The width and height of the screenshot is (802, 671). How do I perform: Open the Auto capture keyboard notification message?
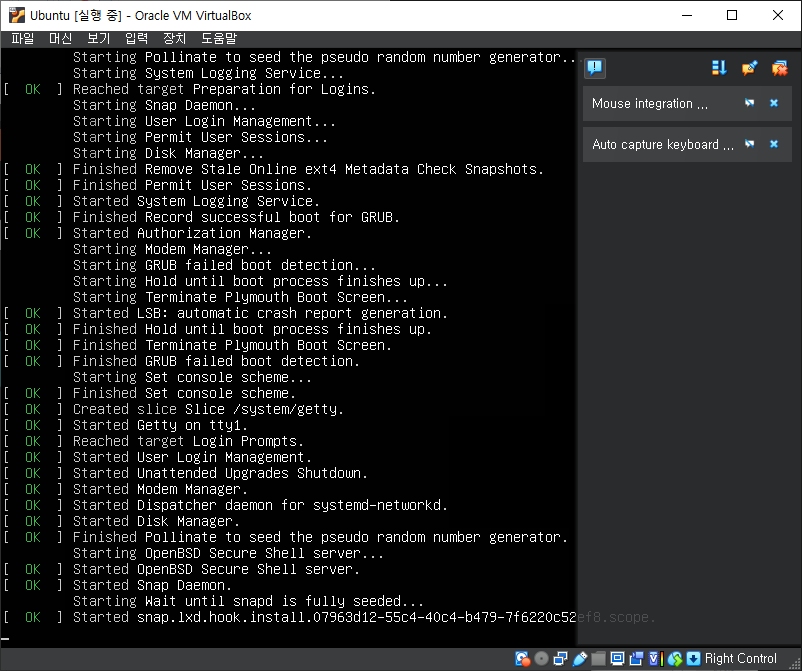click(663, 144)
